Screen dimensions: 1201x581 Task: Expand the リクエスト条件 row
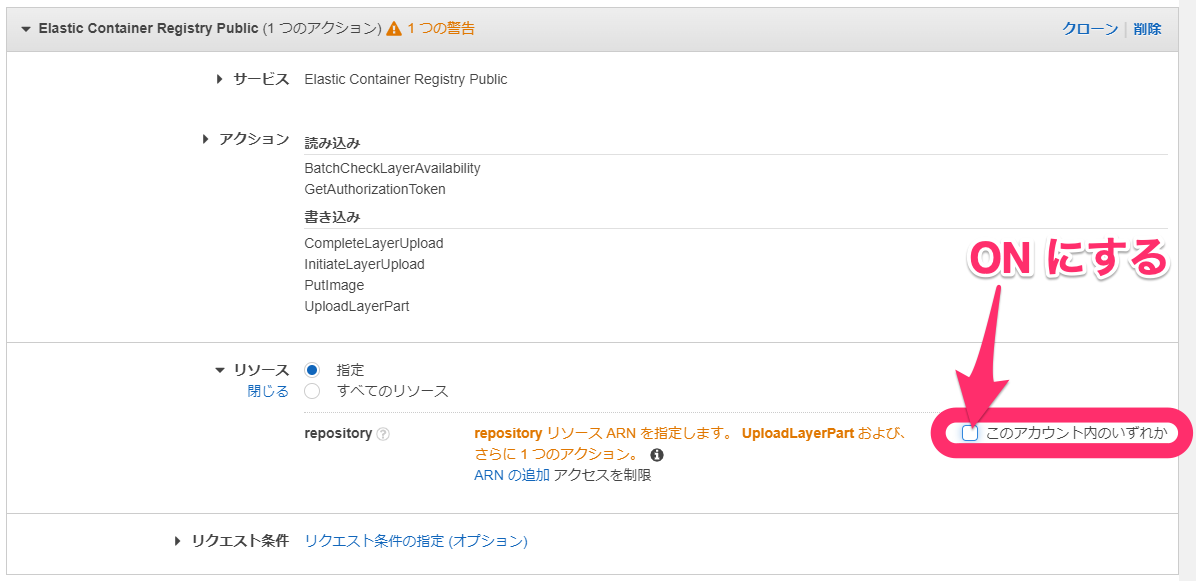(178, 541)
